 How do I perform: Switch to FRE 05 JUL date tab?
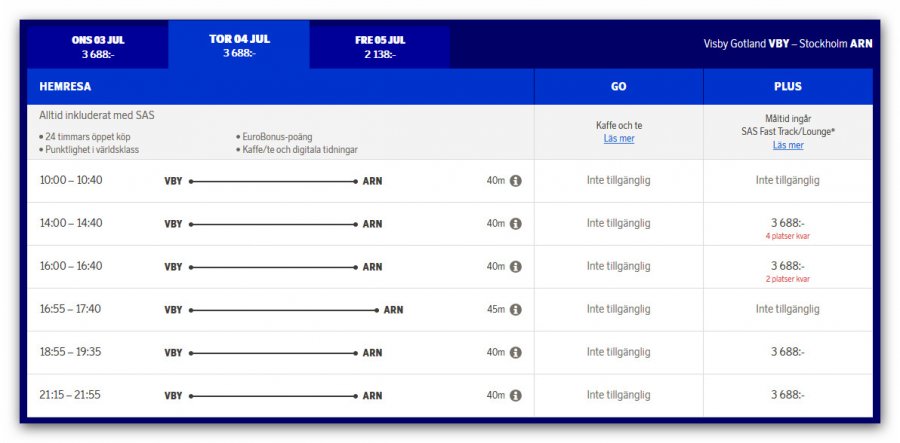[x=380, y=46]
